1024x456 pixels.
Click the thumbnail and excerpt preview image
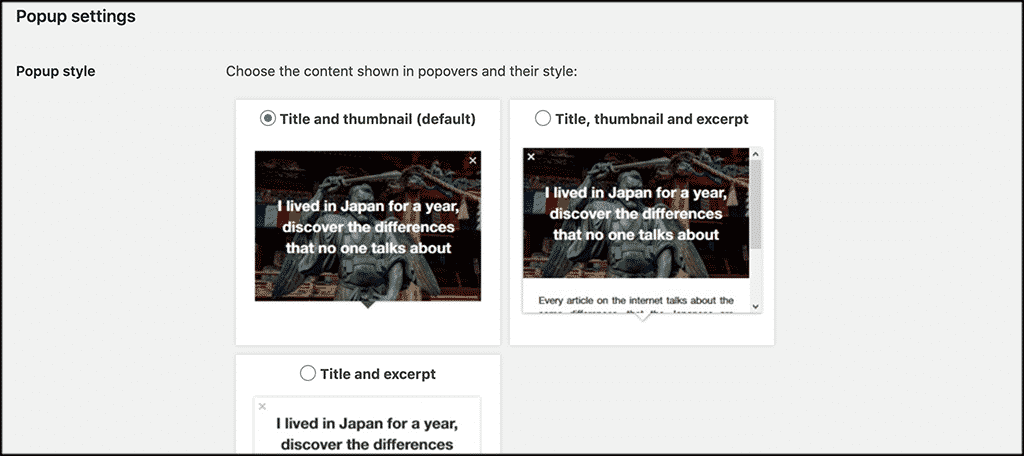pos(636,213)
